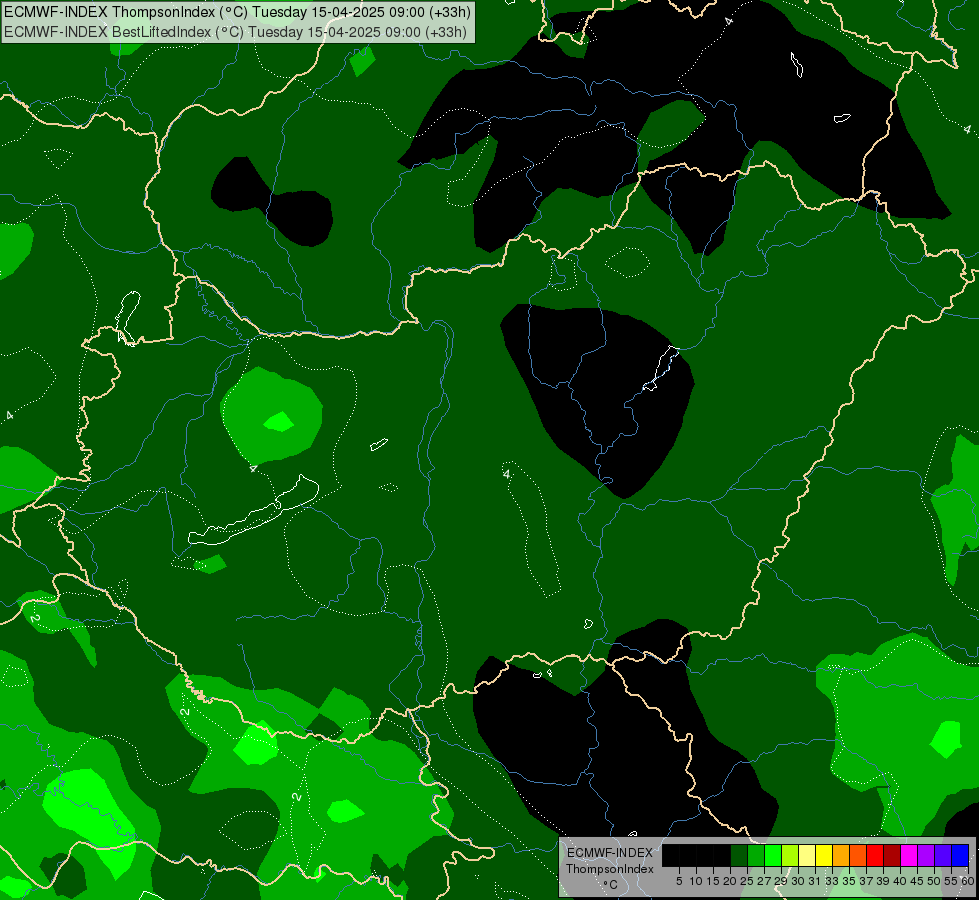The width and height of the screenshot is (979, 900).
Task: Click the yellow 31–33 legend swatch
Action: click(824, 855)
